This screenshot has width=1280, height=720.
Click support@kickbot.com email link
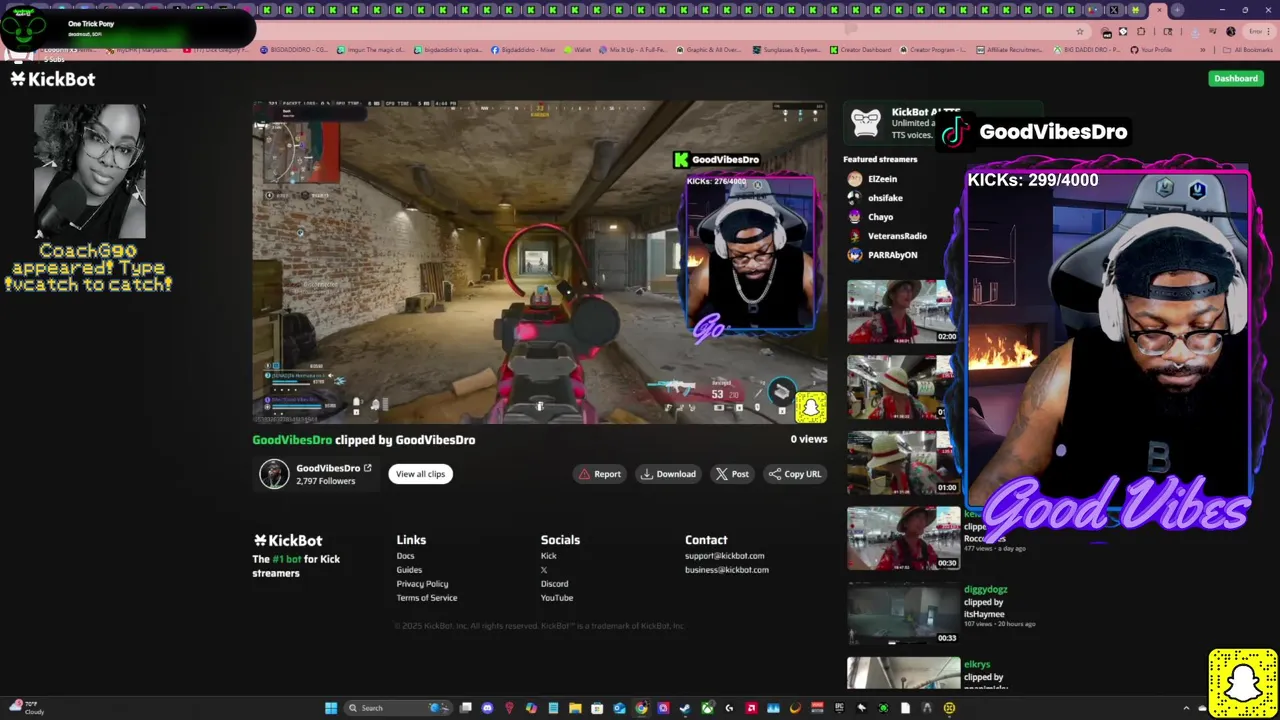click(x=724, y=556)
